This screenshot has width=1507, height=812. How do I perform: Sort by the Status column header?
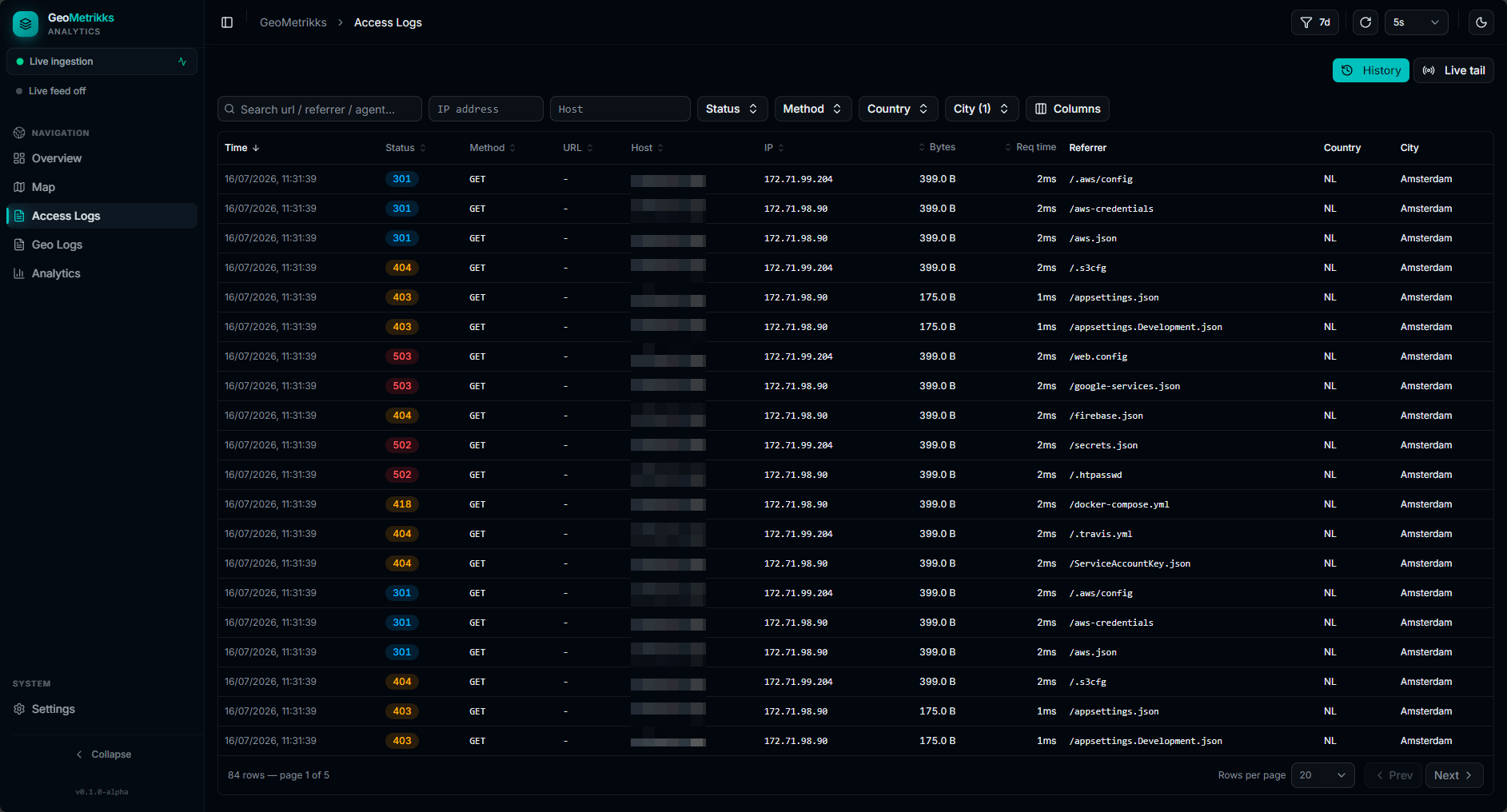pyautogui.click(x=406, y=148)
